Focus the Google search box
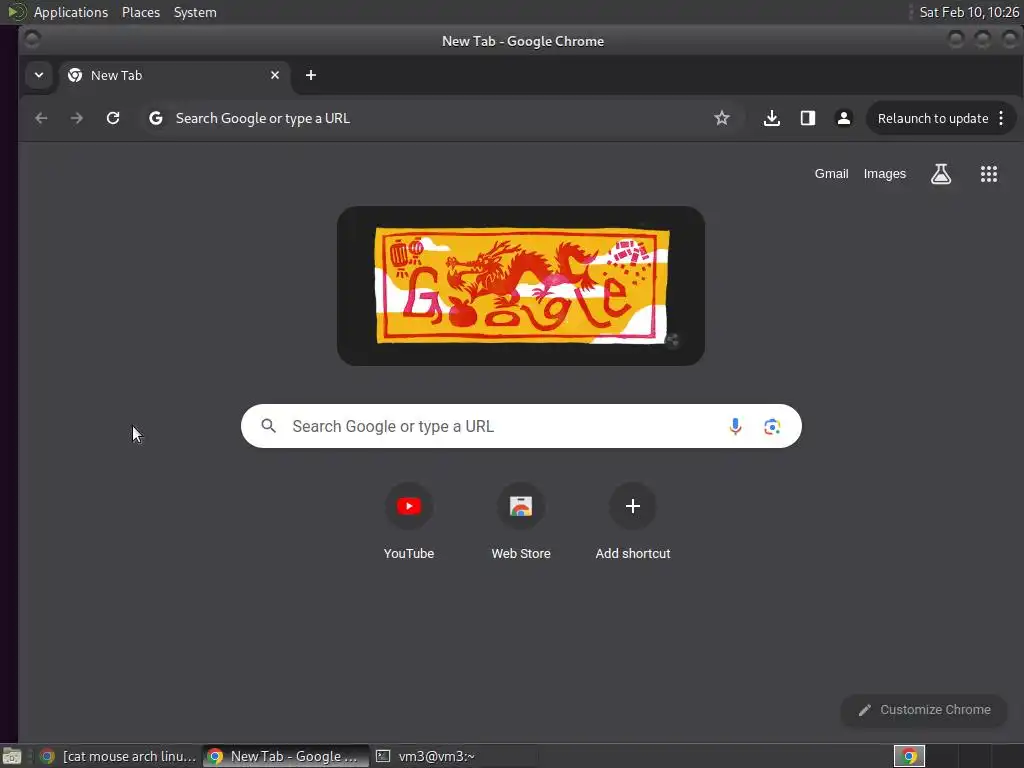 tap(521, 426)
